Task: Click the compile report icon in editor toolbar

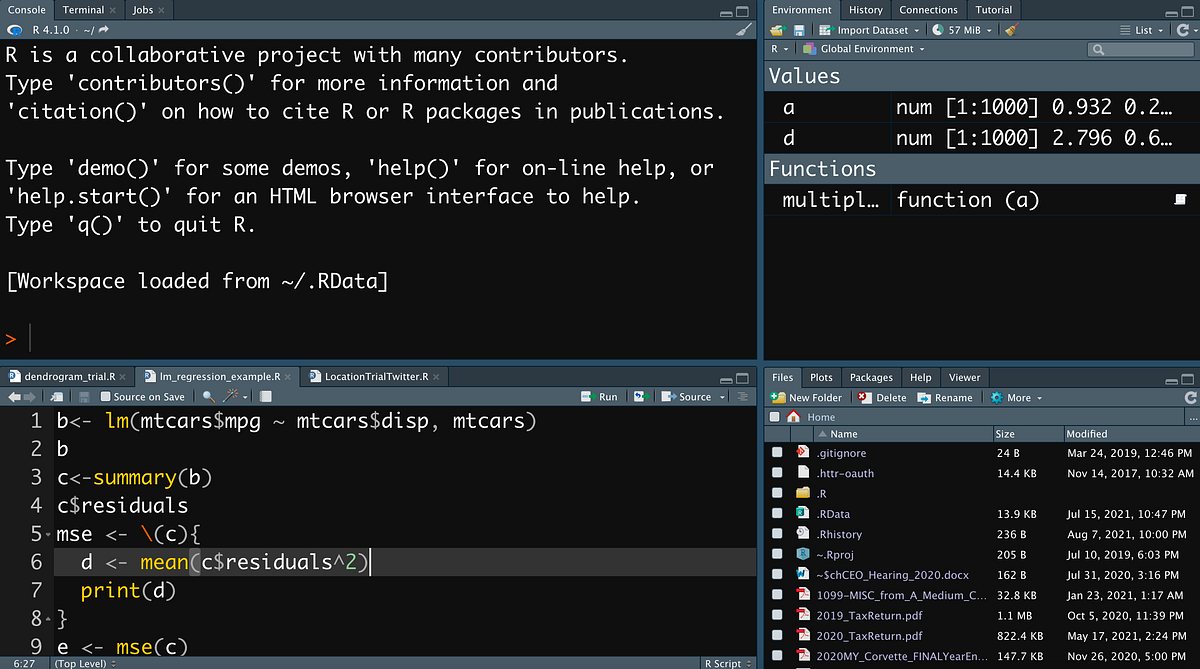Action: click(x=264, y=397)
